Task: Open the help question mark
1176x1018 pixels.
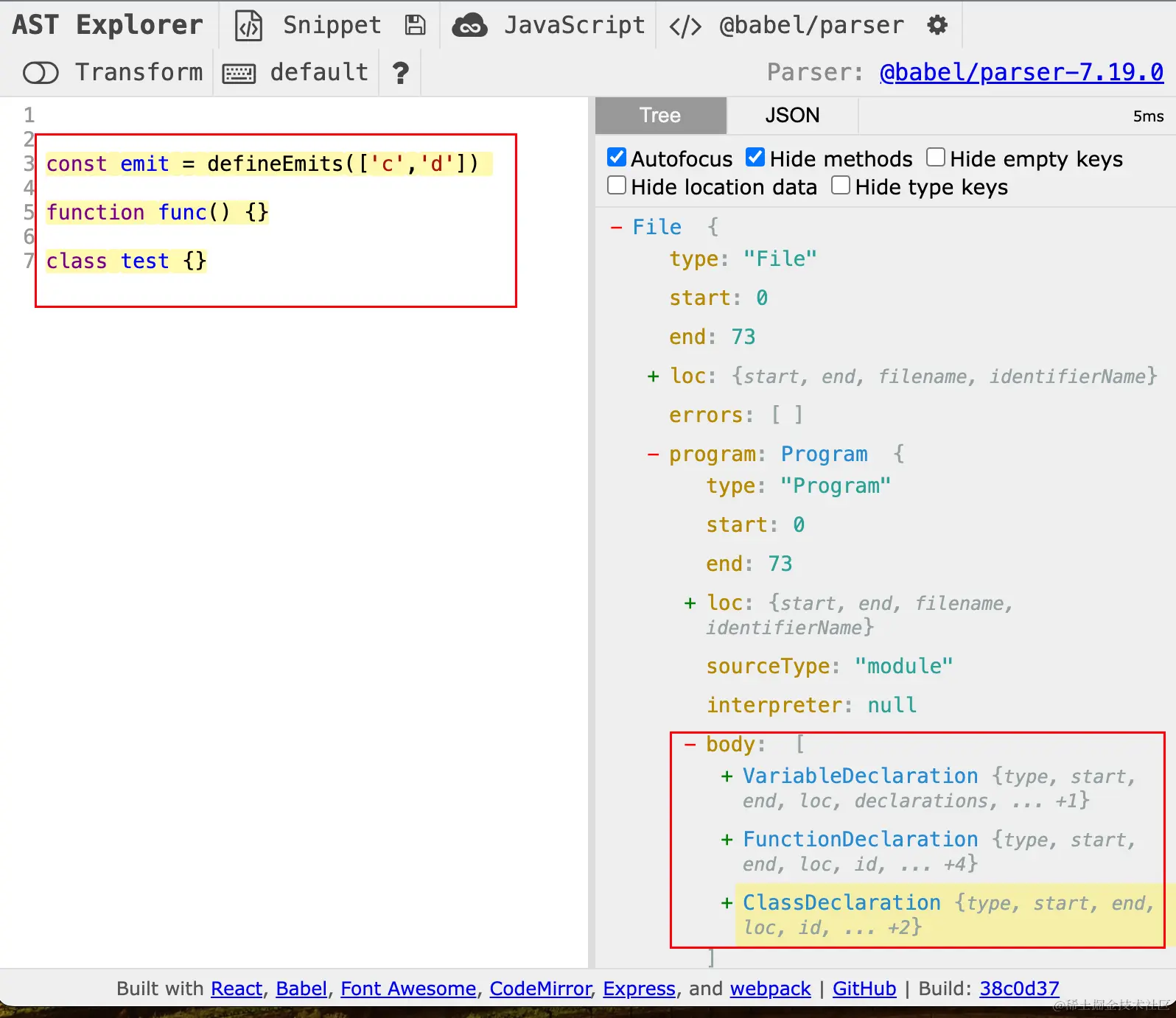Action: 400,73
